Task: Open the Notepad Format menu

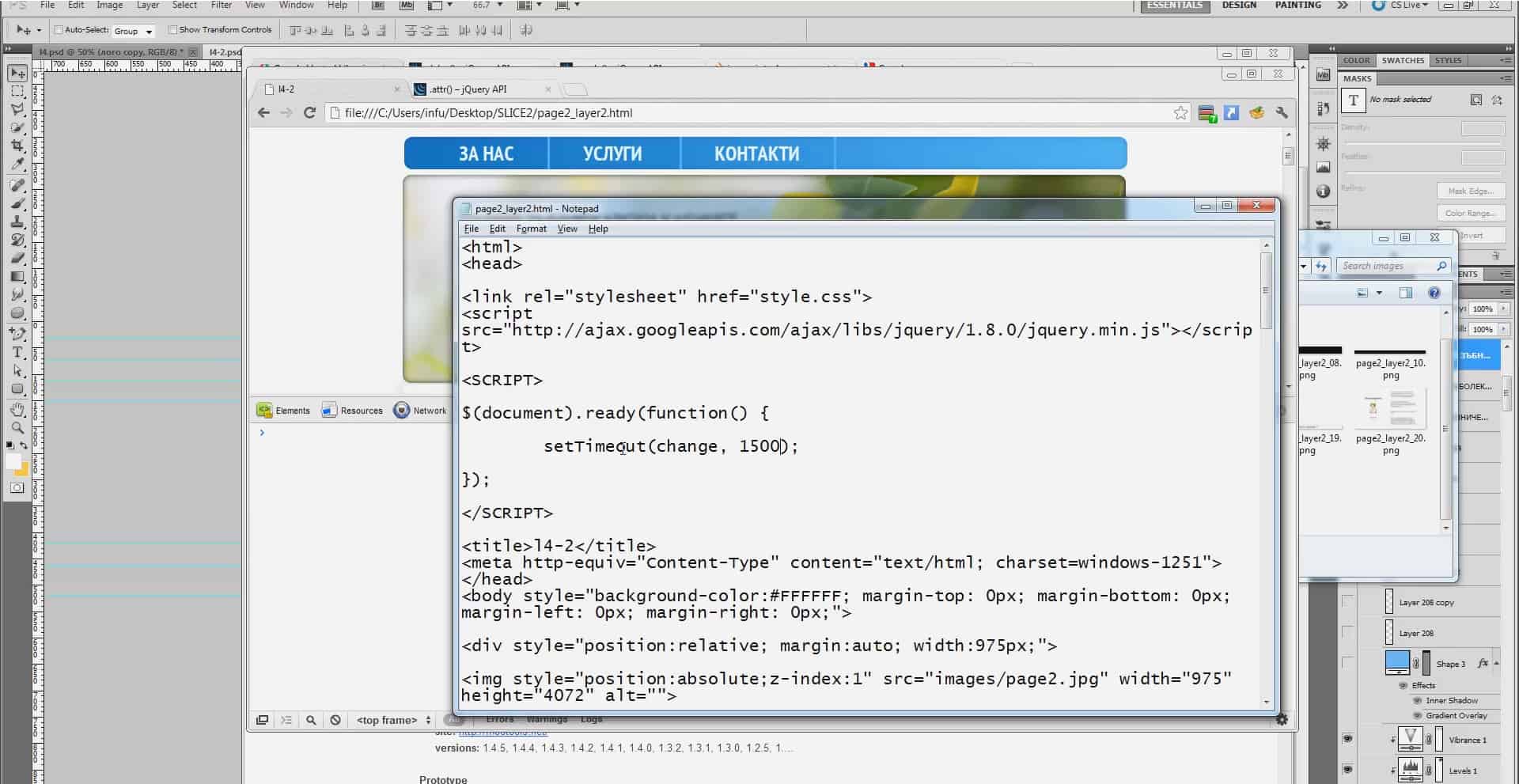Action: (531, 229)
